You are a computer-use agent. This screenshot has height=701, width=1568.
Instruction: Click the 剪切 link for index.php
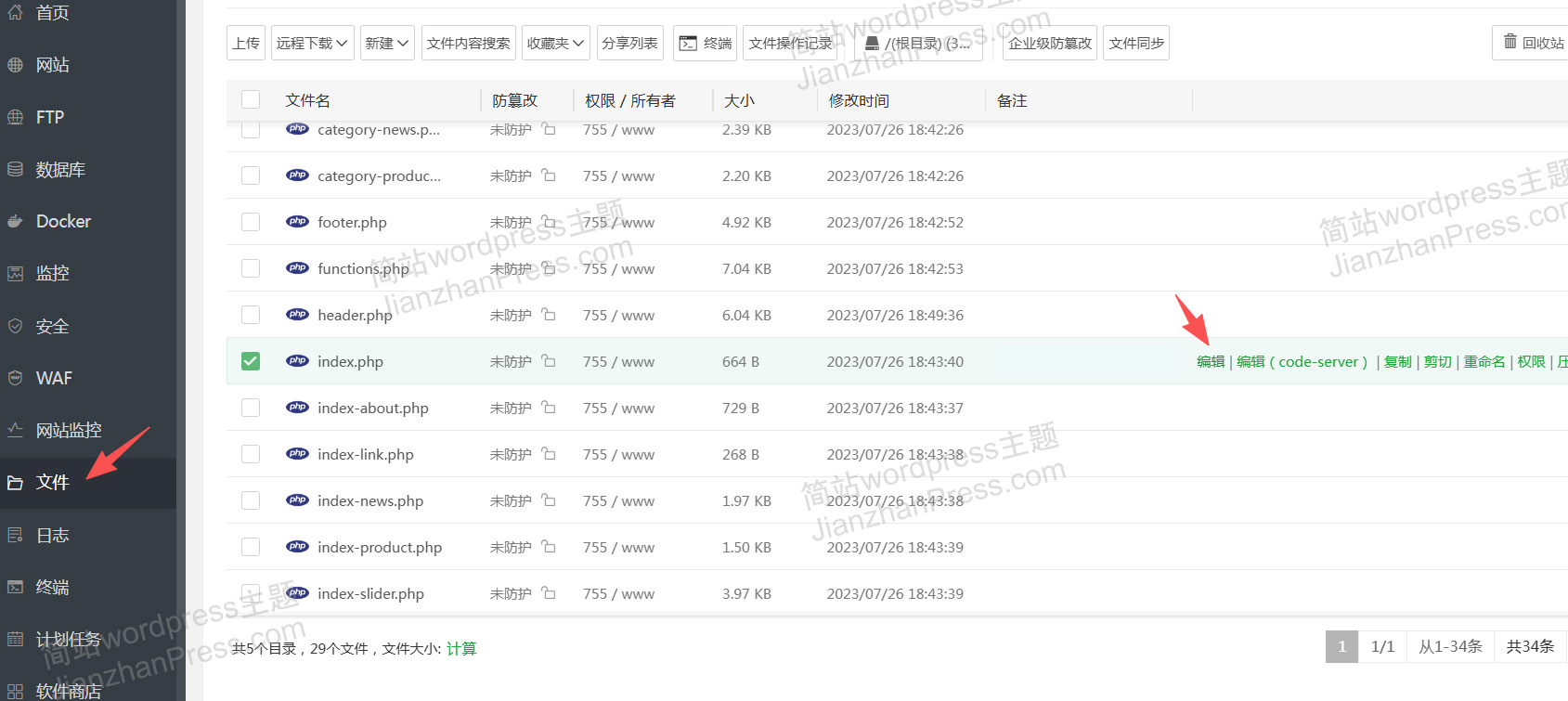click(1438, 362)
